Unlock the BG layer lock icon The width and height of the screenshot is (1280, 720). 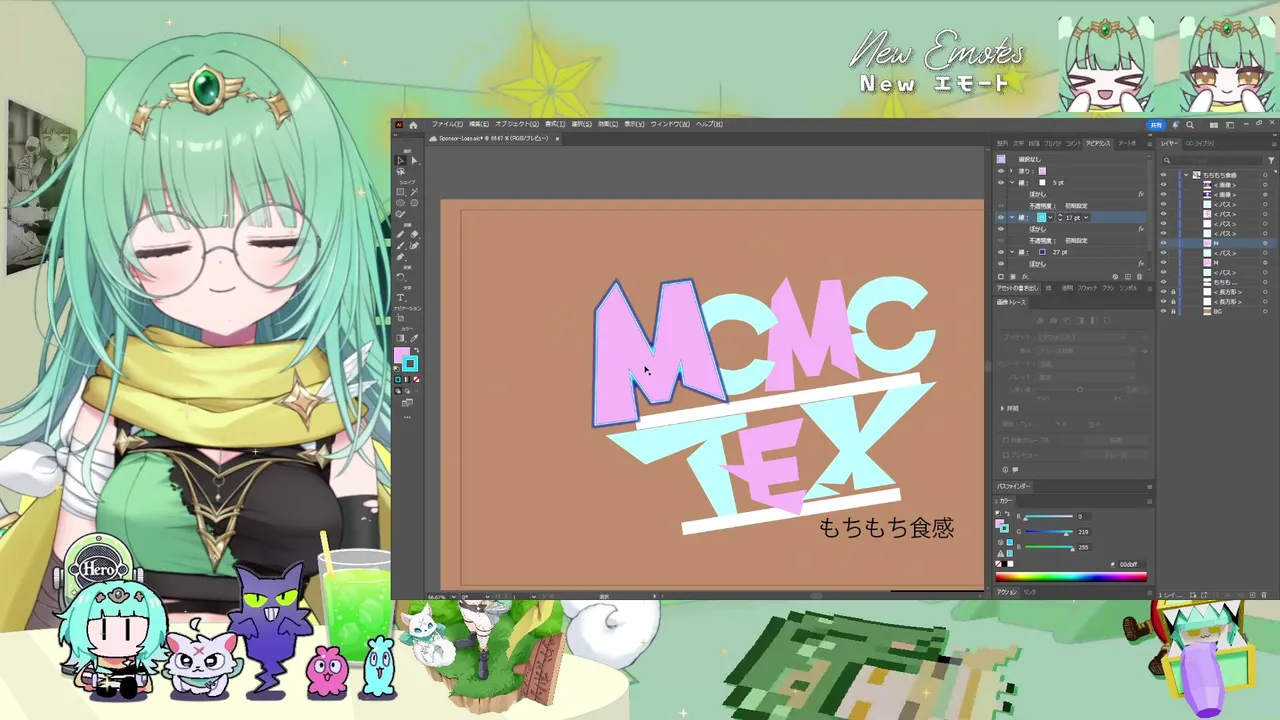[1174, 311]
